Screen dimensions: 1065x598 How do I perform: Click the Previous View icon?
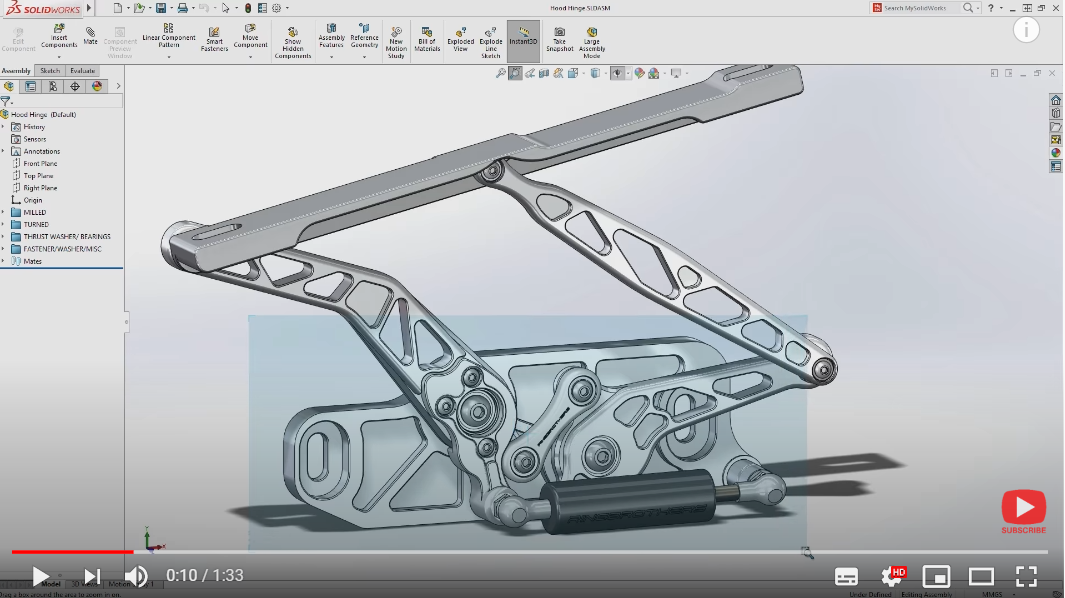coord(530,73)
